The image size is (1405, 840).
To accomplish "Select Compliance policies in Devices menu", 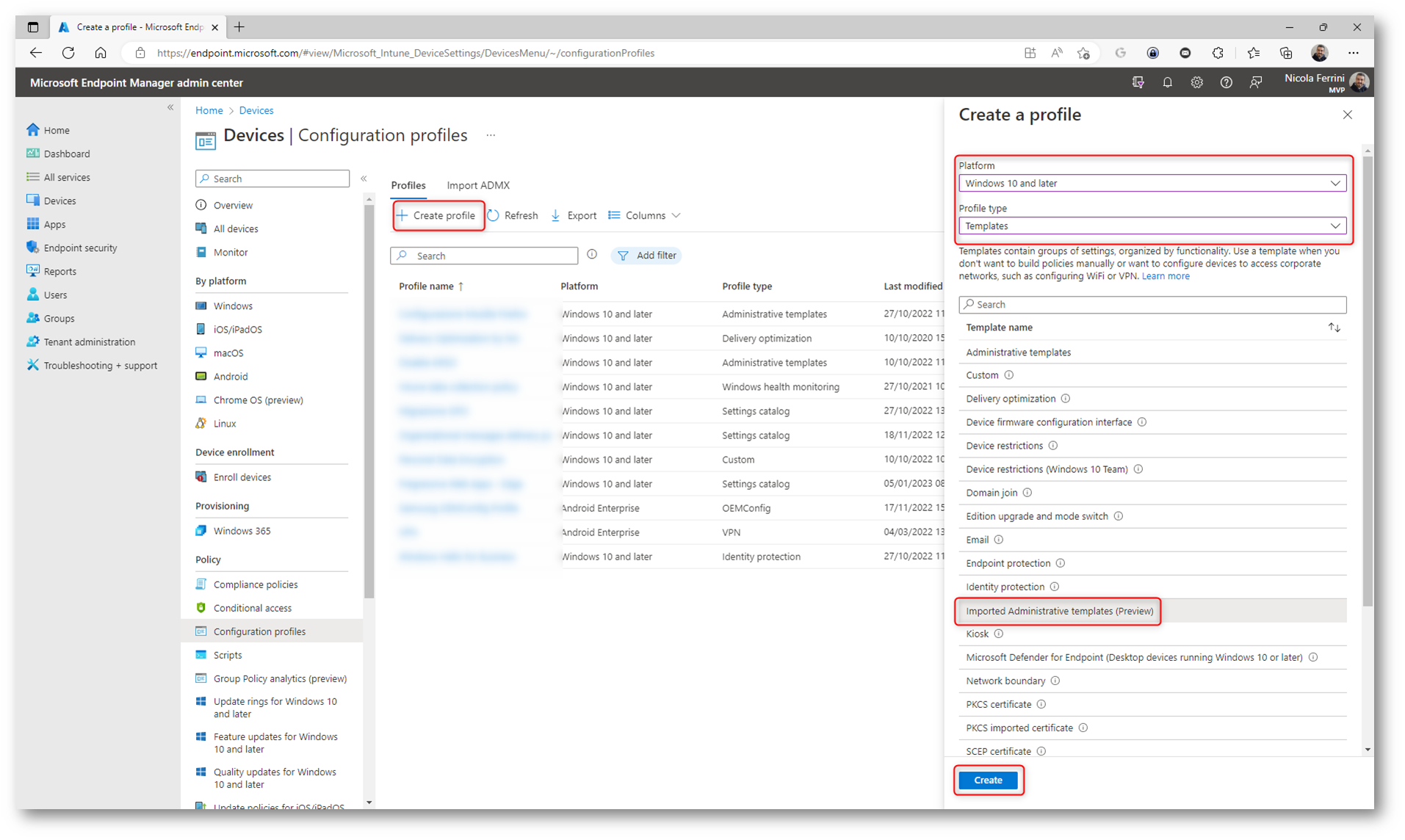I will pyautogui.click(x=255, y=584).
